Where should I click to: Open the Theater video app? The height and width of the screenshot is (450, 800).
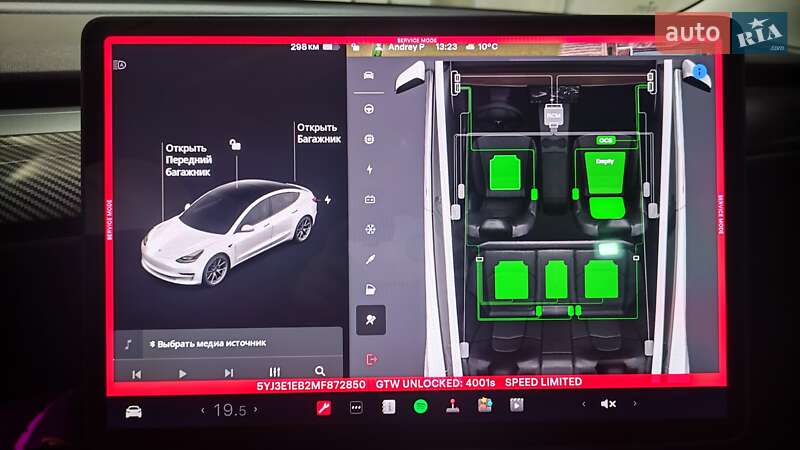pyautogui.click(x=516, y=405)
